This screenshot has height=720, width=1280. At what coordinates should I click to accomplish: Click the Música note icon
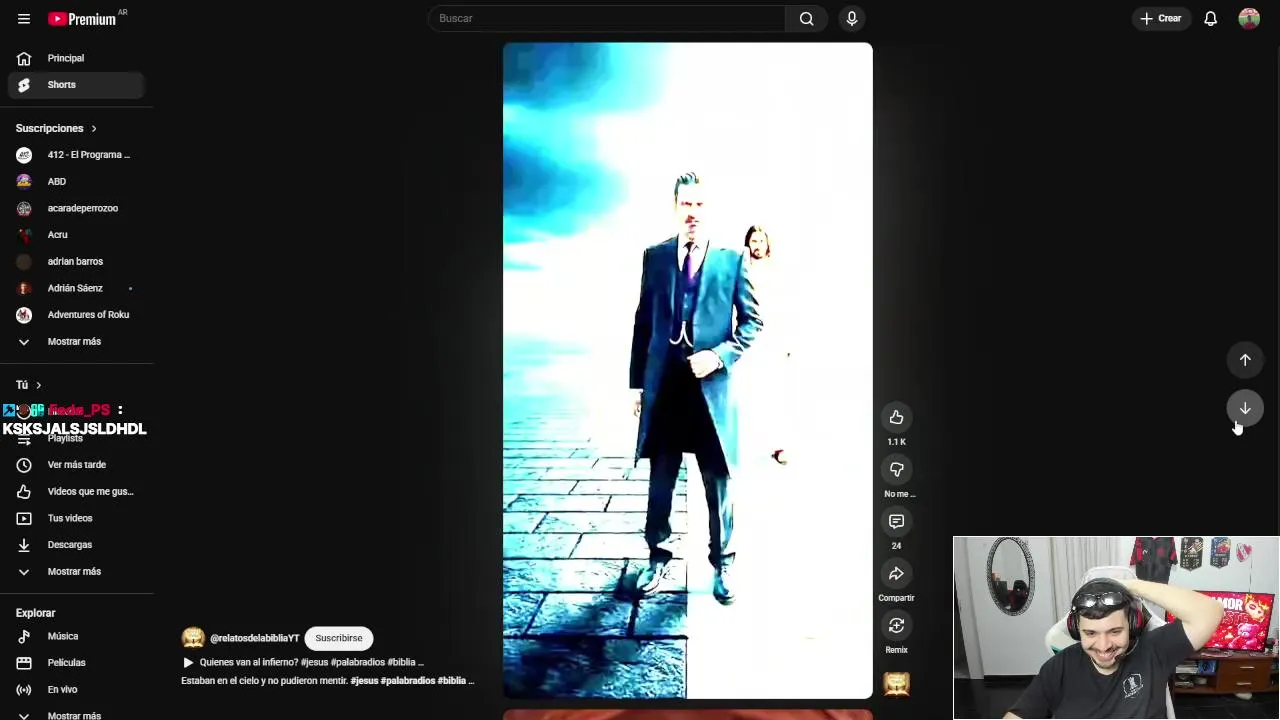tap(24, 636)
